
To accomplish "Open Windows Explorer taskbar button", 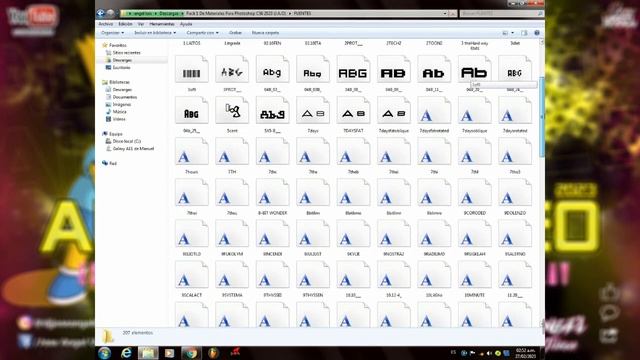I will coord(148,353).
